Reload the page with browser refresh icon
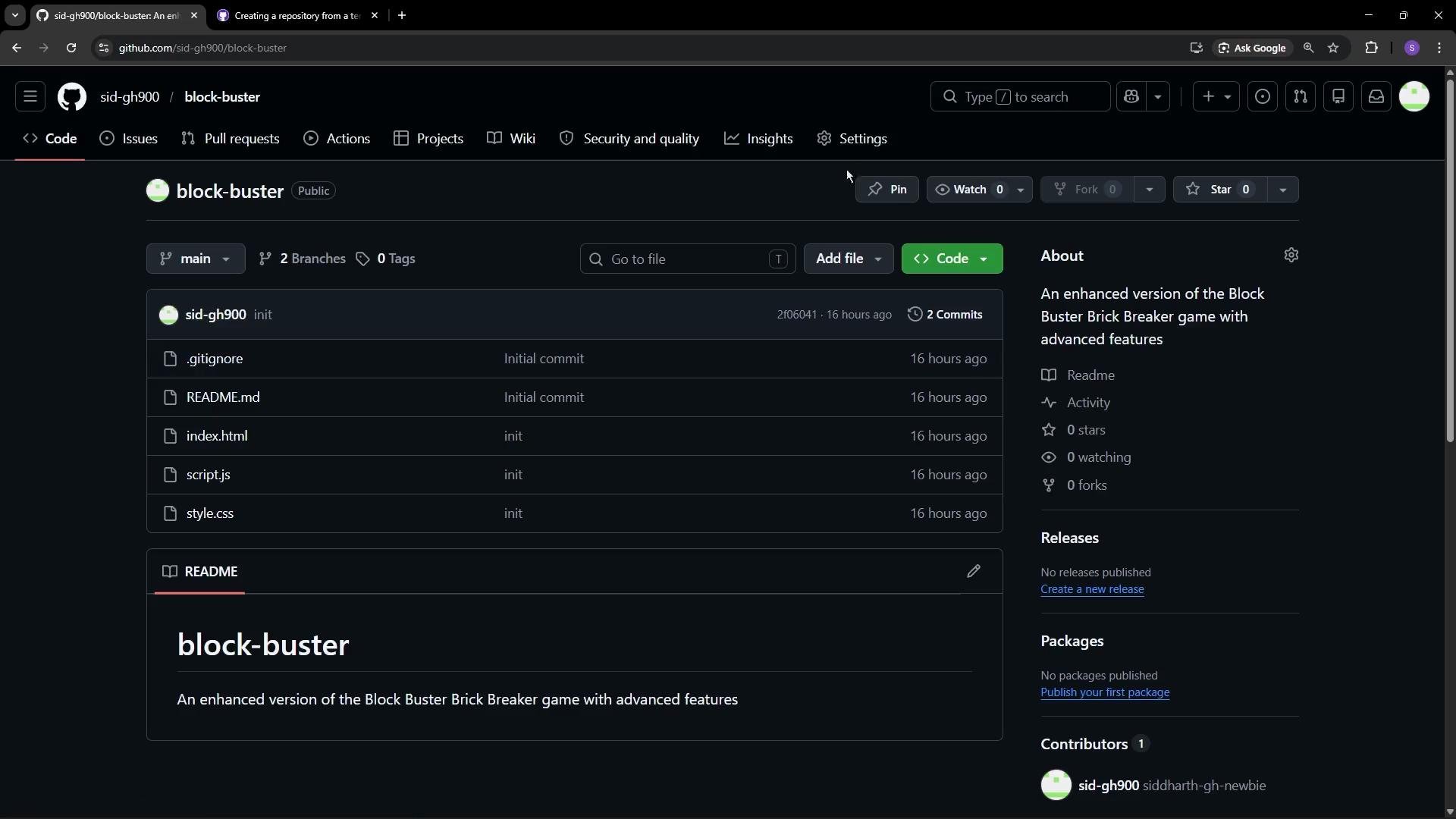Screen dimensions: 1456x819 point(71,48)
